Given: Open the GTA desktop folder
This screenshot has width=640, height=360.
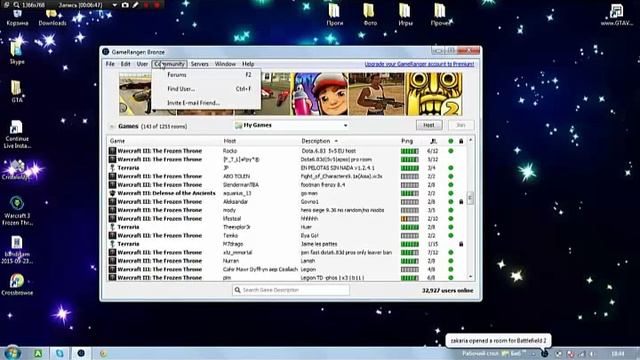Looking at the screenshot, I should click(x=17, y=91).
